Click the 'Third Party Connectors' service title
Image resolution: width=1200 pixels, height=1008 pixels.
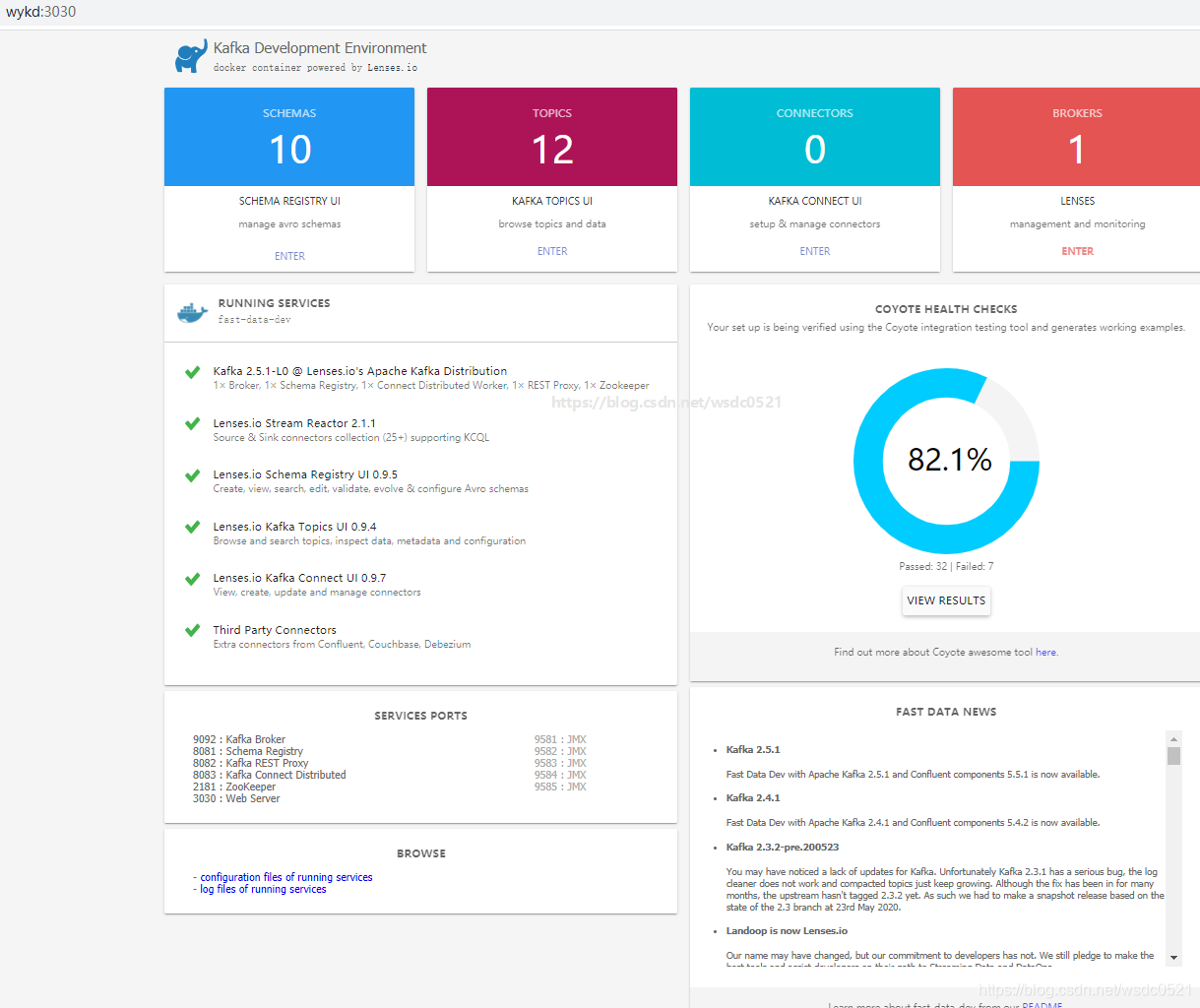(275, 630)
